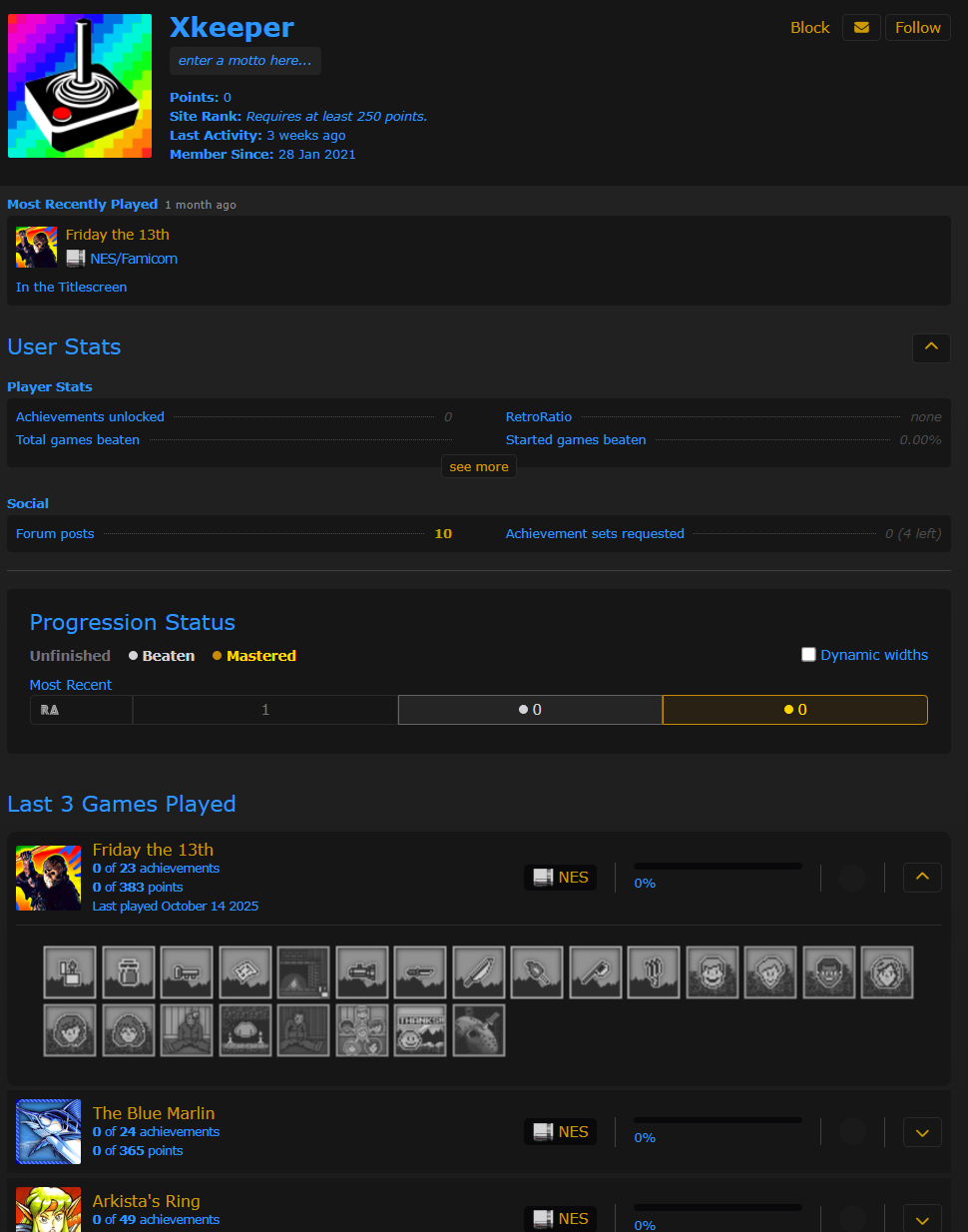Screen dimensions: 968x1232
Task: Open the Xkeeper username heading
Action: tap(232, 27)
